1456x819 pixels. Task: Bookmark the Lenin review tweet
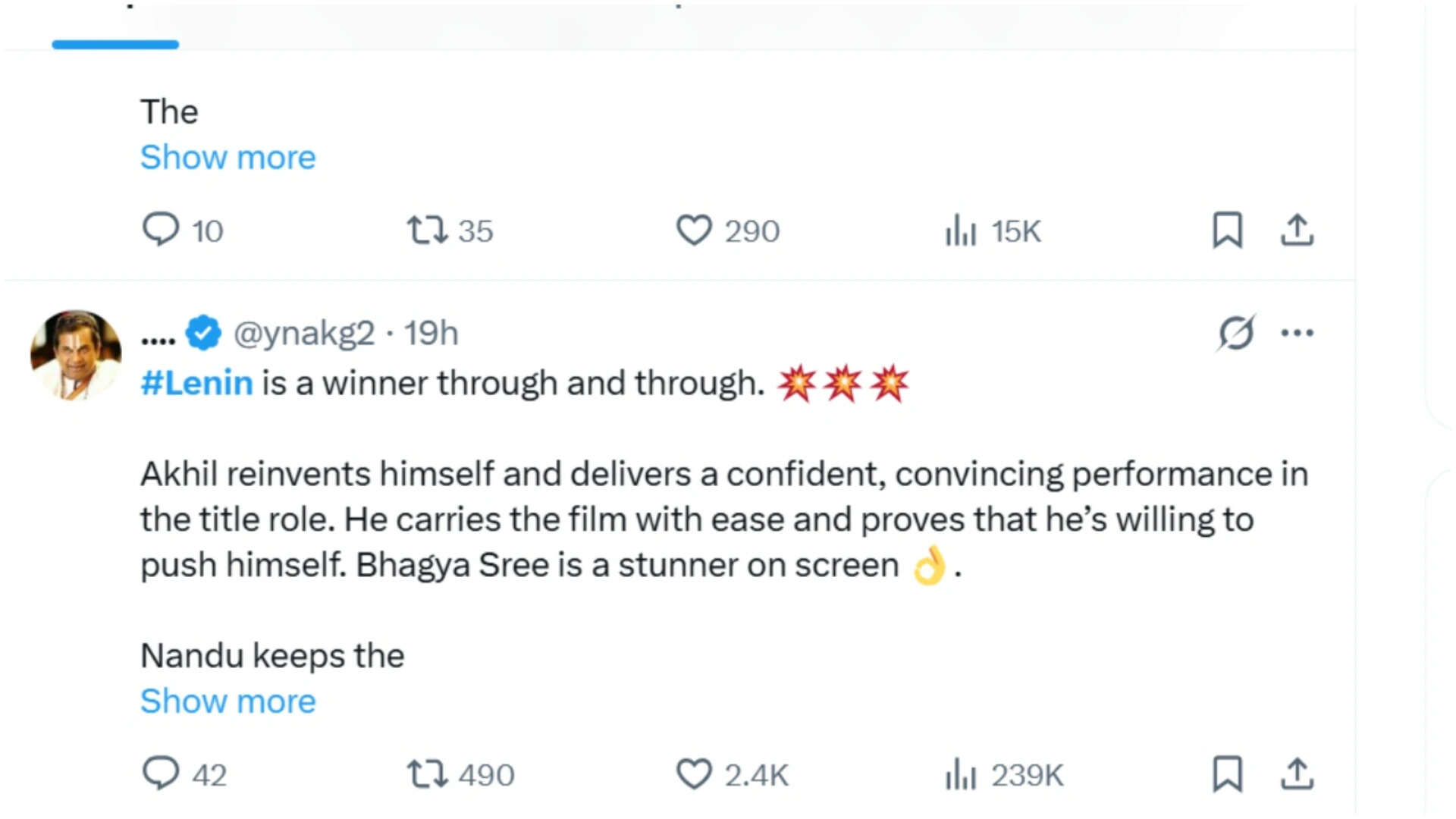1227,774
